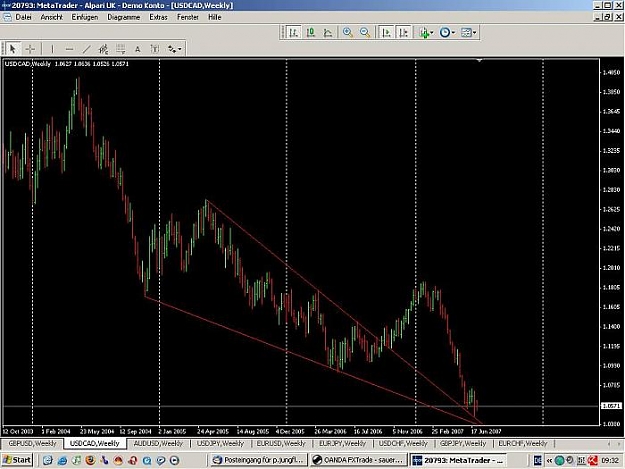Open the MetaTrader document icon menu
Viewport: 625px width, 469px height.
[7, 17]
